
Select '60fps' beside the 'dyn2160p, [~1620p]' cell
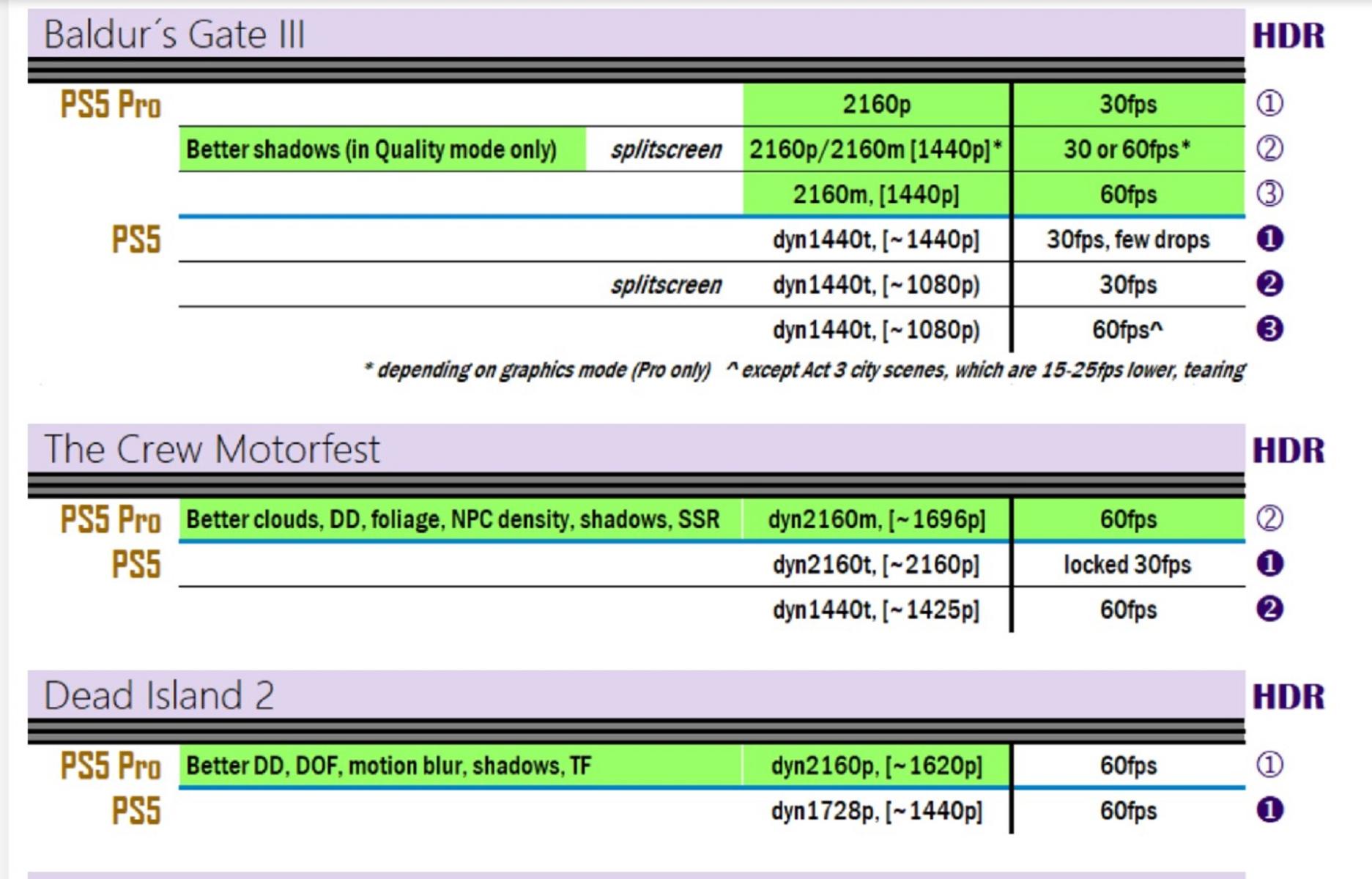(x=1128, y=766)
